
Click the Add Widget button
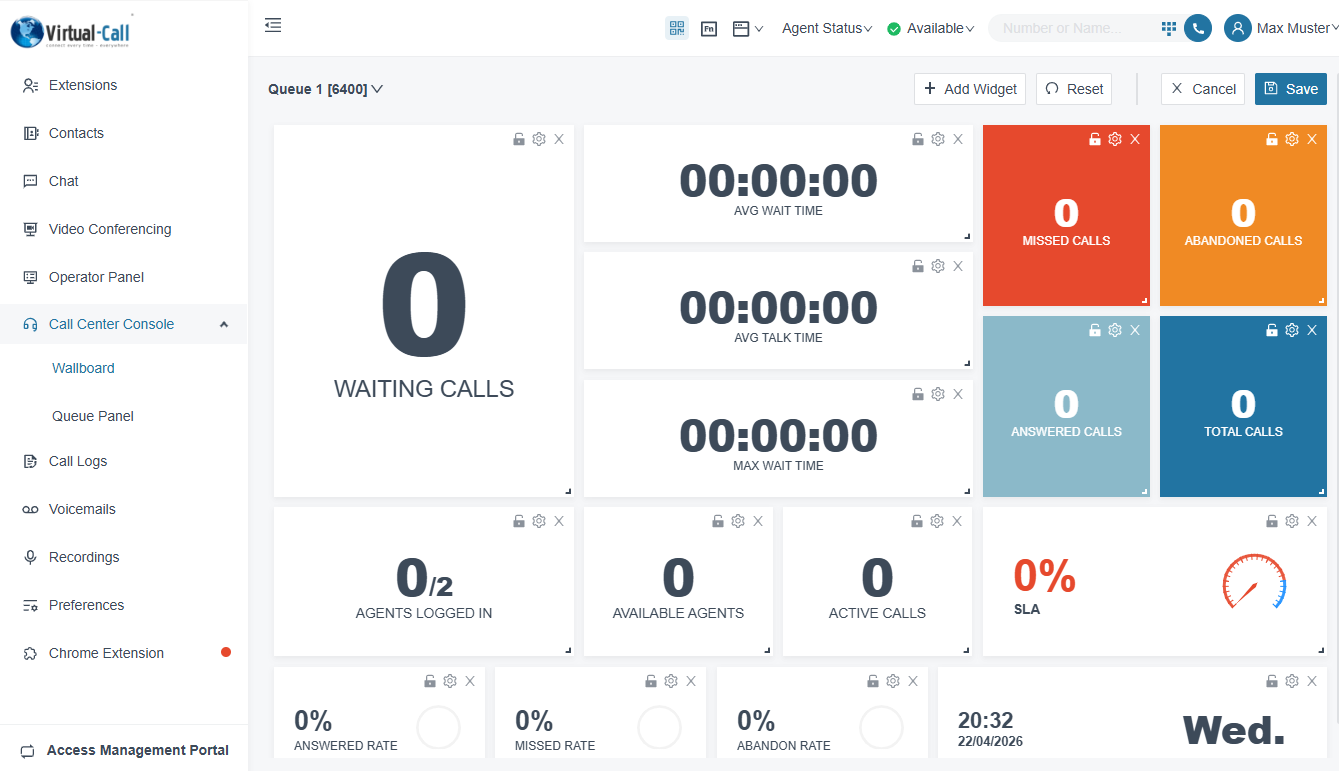[970, 89]
